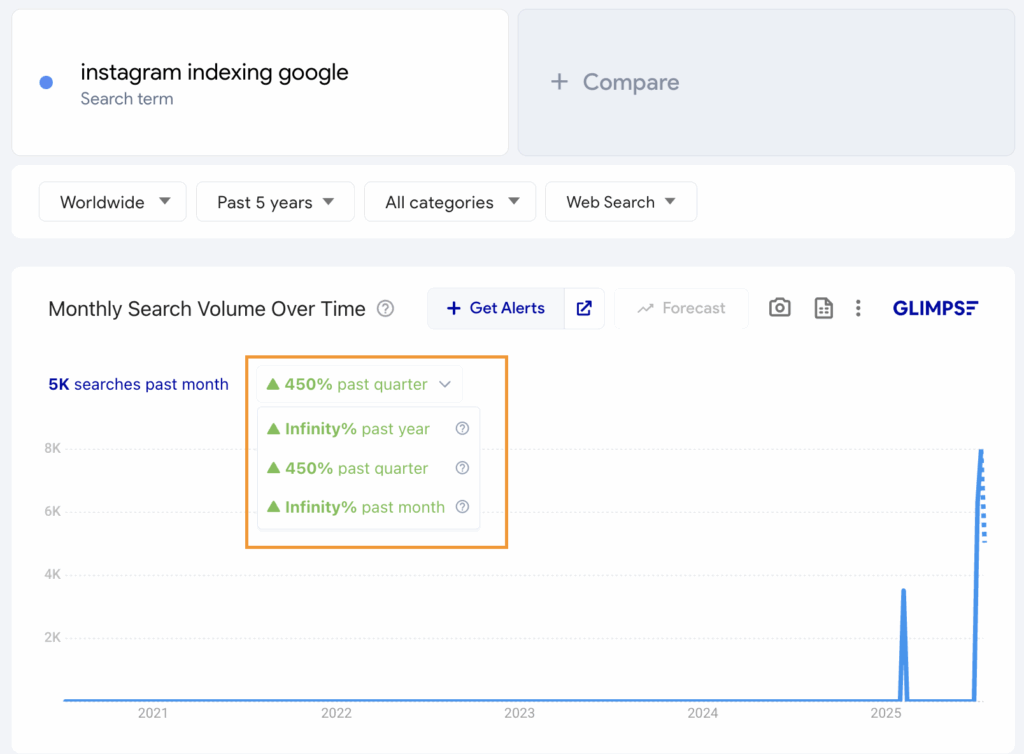Click the external link icon beside Get Alerts
The width and height of the screenshot is (1024, 754).
584,308
